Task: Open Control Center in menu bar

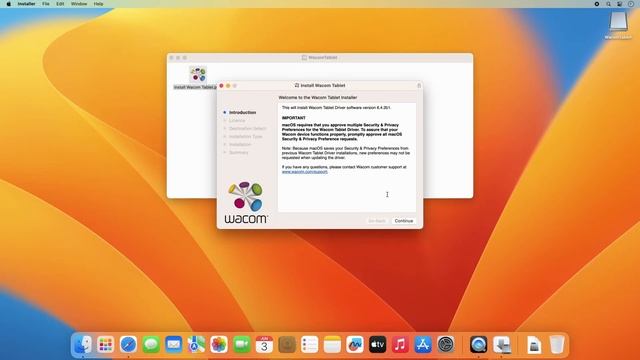Action: pyautogui.click(x=619, y=4)
